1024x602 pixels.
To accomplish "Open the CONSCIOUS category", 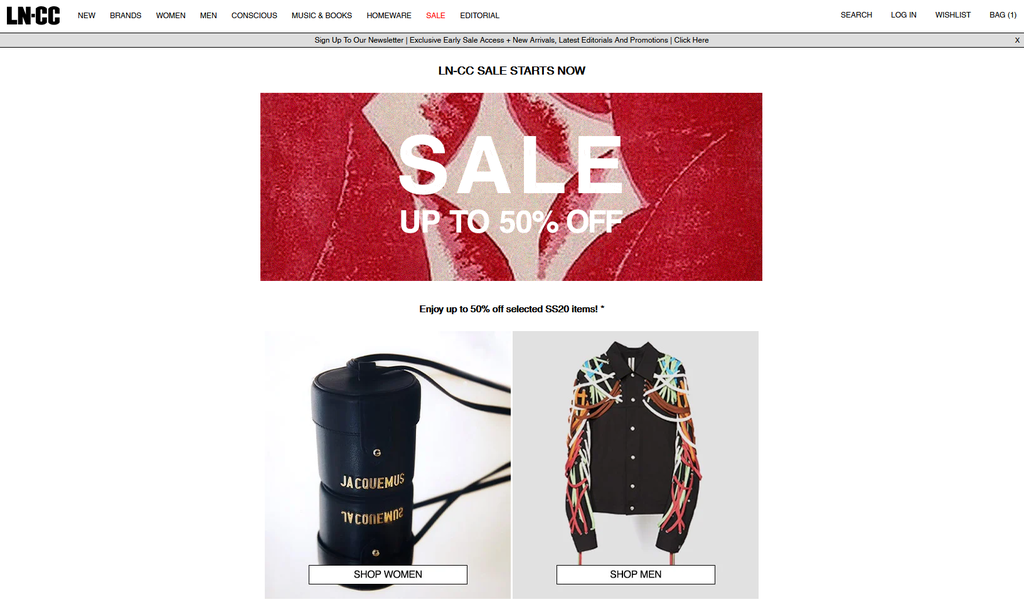I will pyautogui.click(x=254, y=16).
